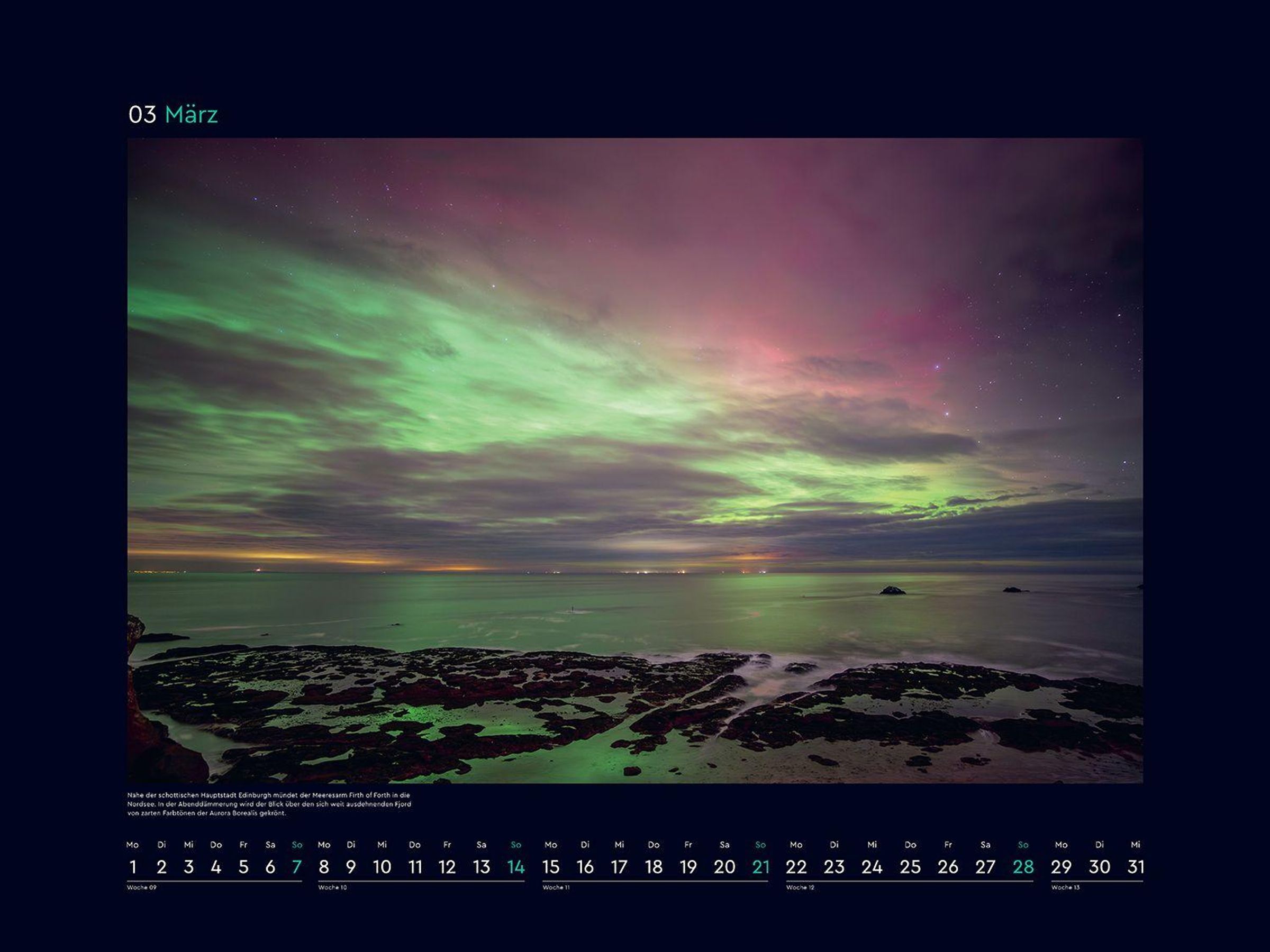Click the Woche 12 label
The width and height of the screenshot is (1270, 952).
pos(800,887)
